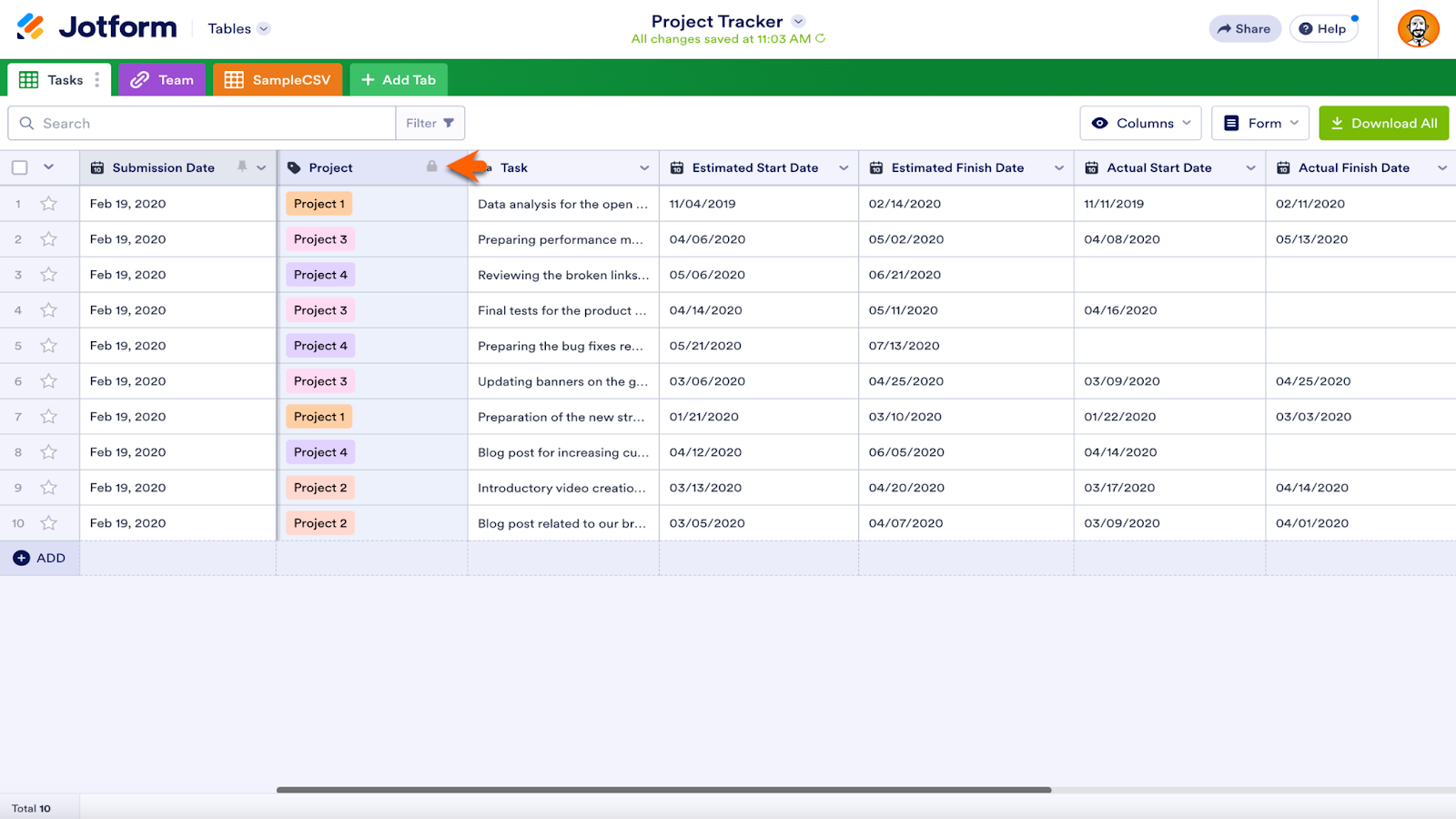Click the Jotform logo icon
The image size is (1456, 819).
[30, 27]
